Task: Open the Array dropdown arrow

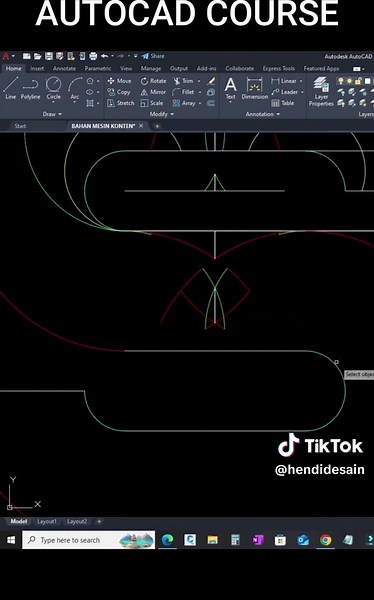Action: coord(200,103)
